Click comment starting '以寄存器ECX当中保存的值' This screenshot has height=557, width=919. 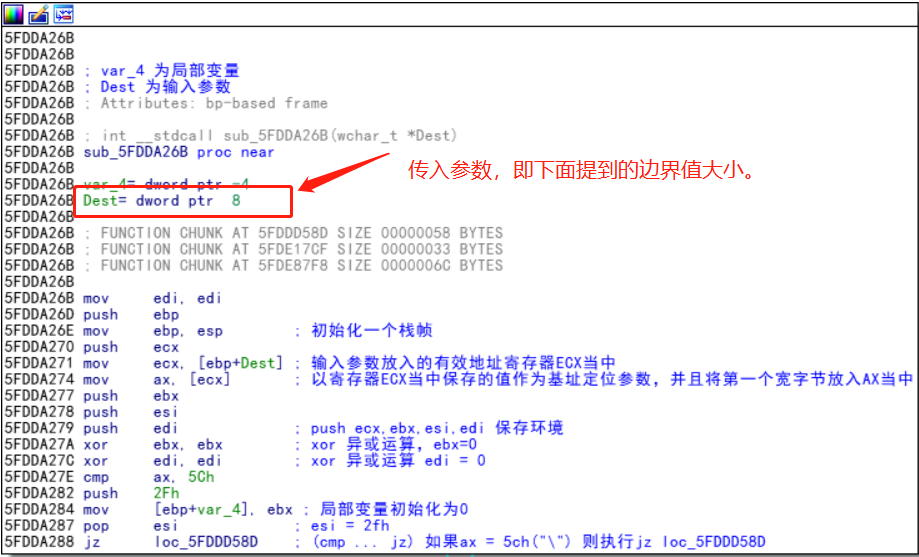coord(612,379)
